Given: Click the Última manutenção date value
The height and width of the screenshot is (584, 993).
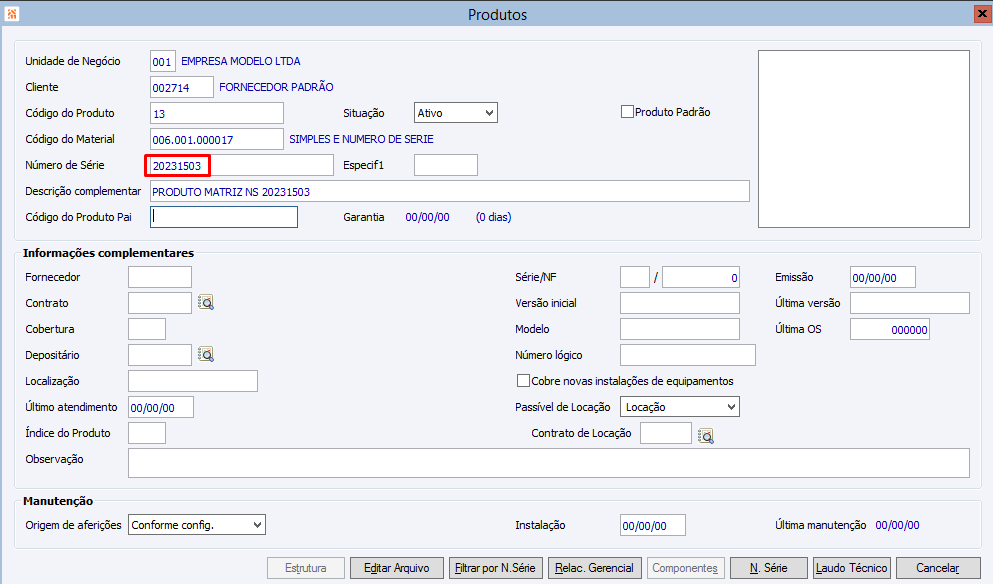Looking at the screenshot, I should (897, 525).
